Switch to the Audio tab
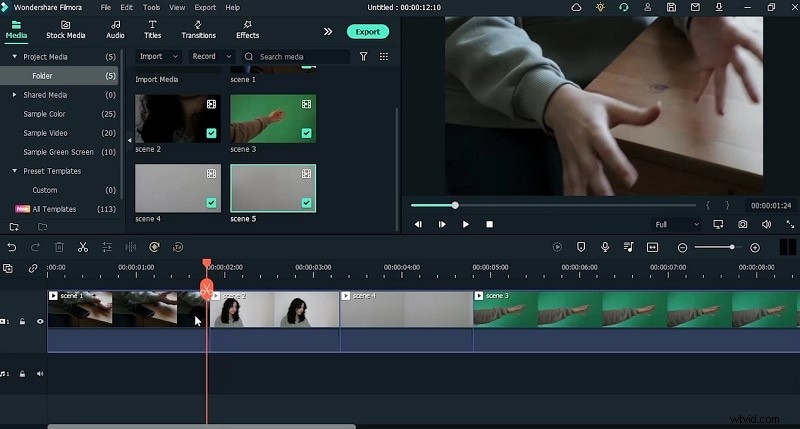 click(x=115, y=30)
